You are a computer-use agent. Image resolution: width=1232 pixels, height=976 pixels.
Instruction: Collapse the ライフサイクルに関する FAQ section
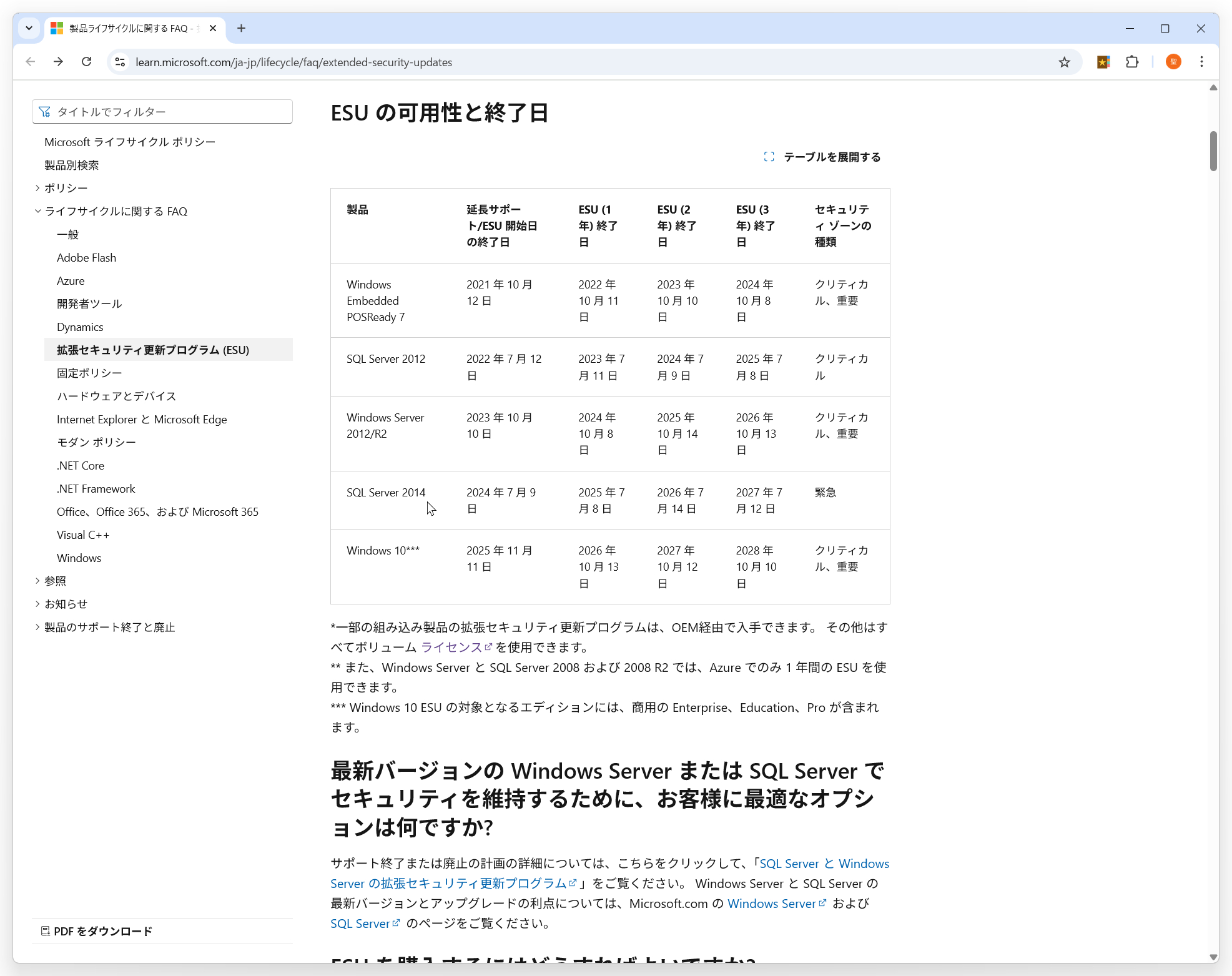coord(37,211)
